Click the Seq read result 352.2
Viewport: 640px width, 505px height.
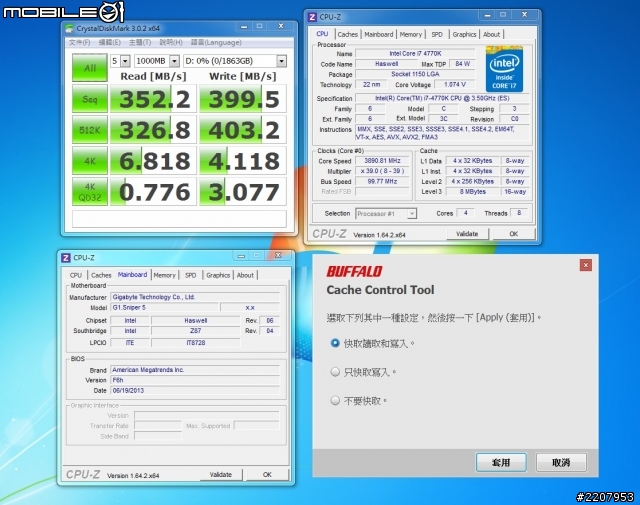[x=153, y=99]
